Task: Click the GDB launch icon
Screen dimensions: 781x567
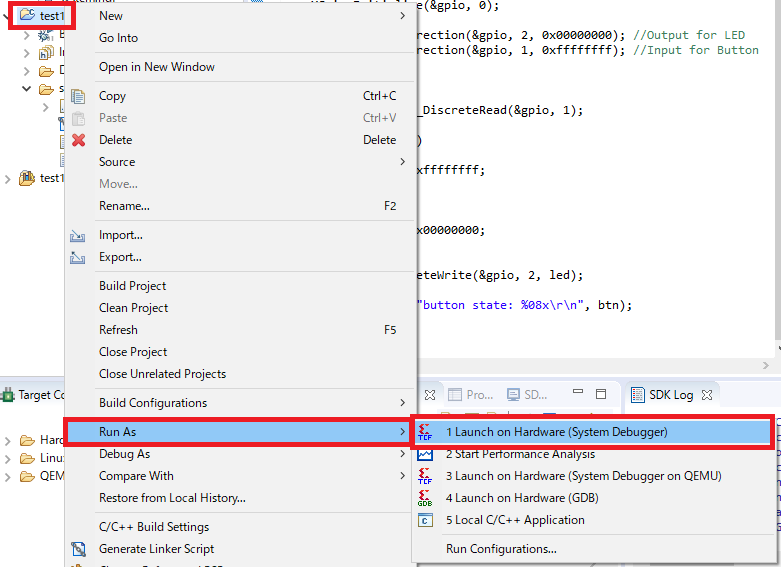Action: coord(425,498)
